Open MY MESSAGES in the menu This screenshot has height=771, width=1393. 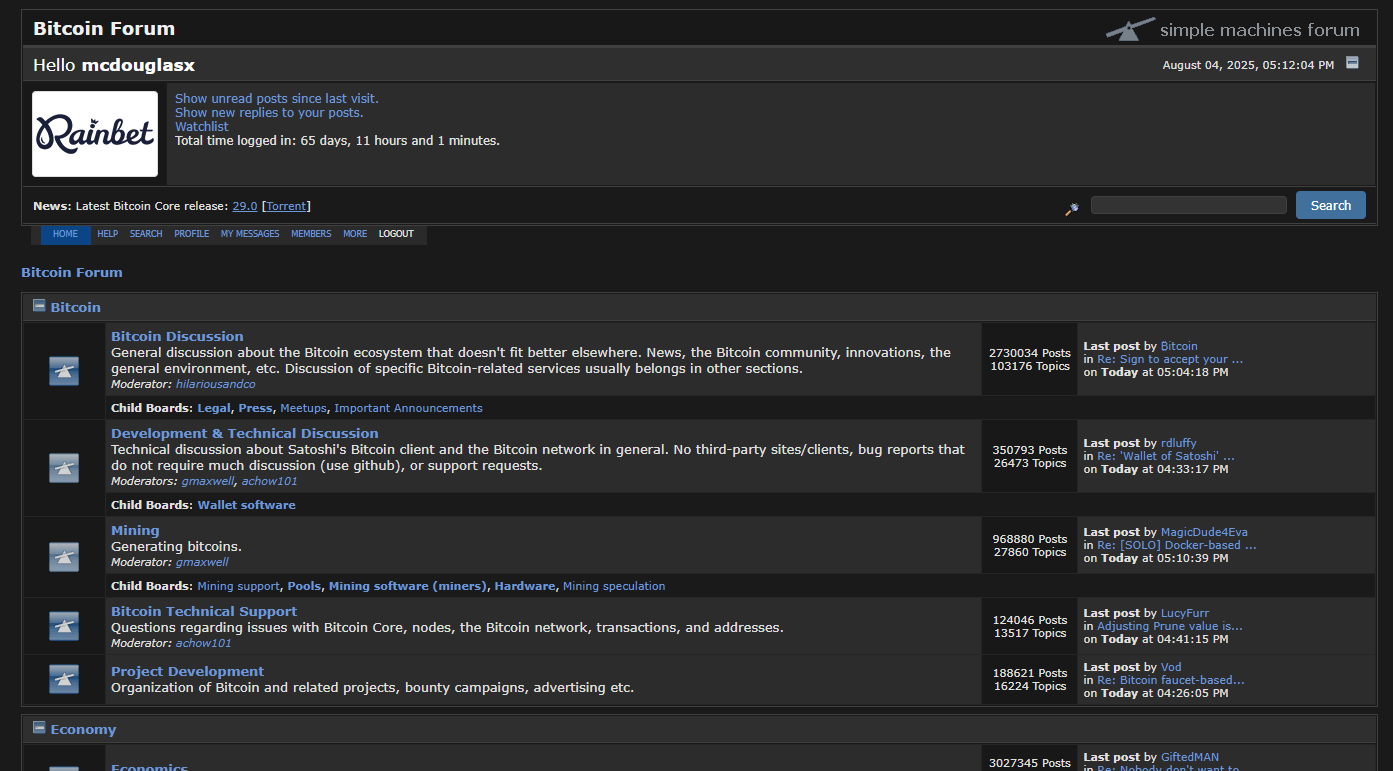[250, 234]
